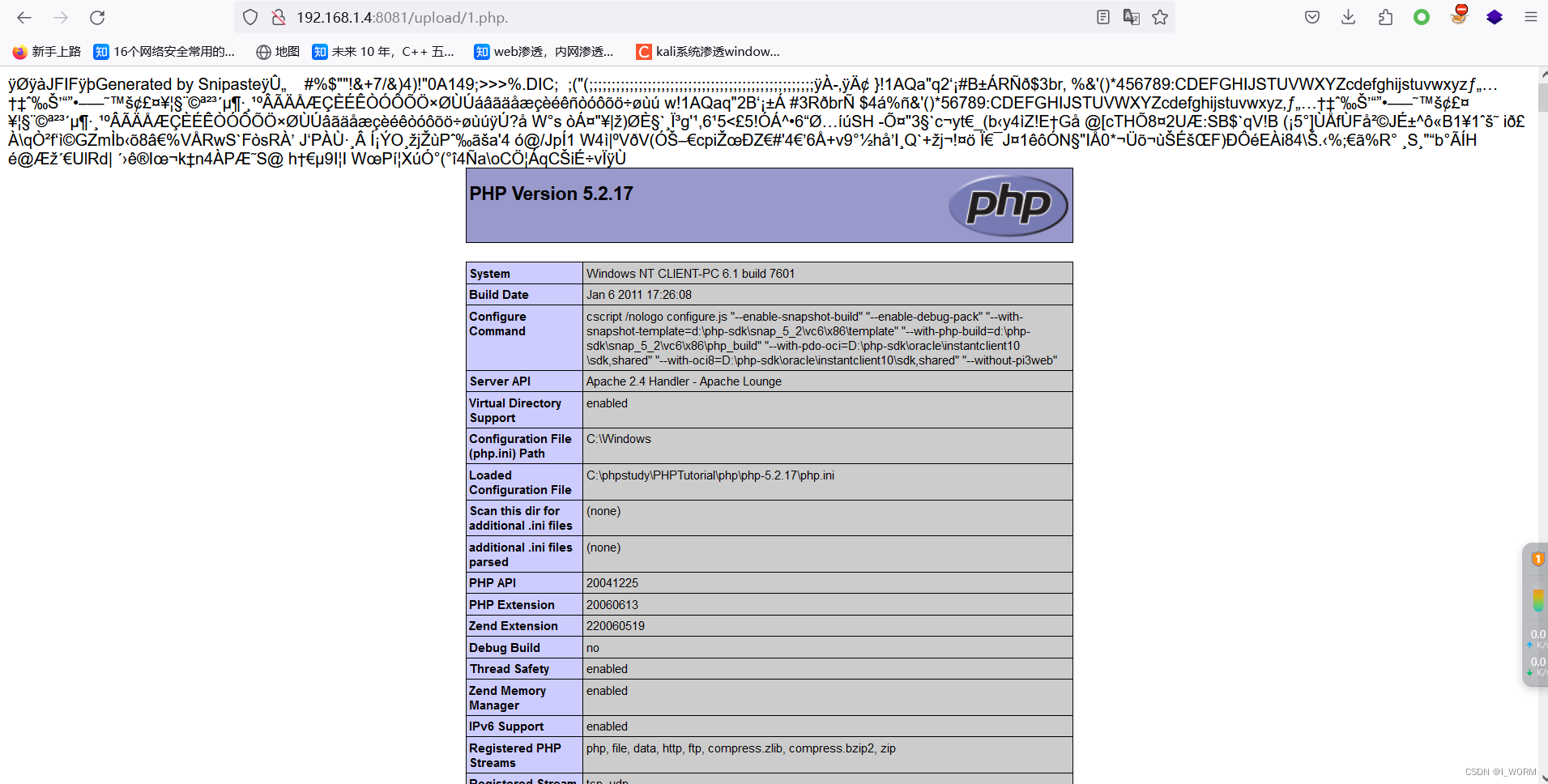The width and height of the screenshot is (1548, 784).
Task: Select the IPv6 Support label
Action: (x=506, y=726)
